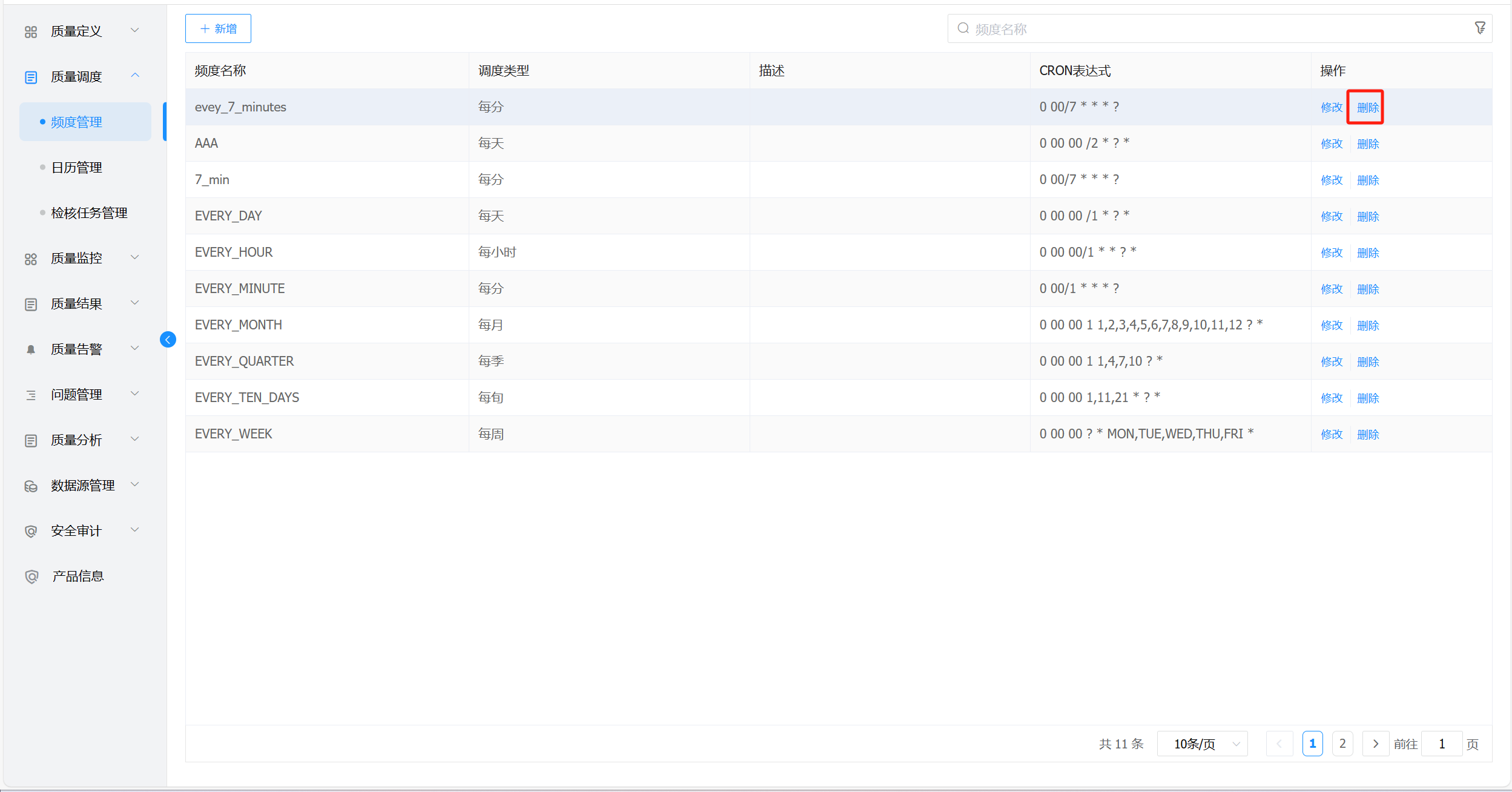Click 删除 for evey_7_minutes row

pyautogui.click(x=1367, y=107)
